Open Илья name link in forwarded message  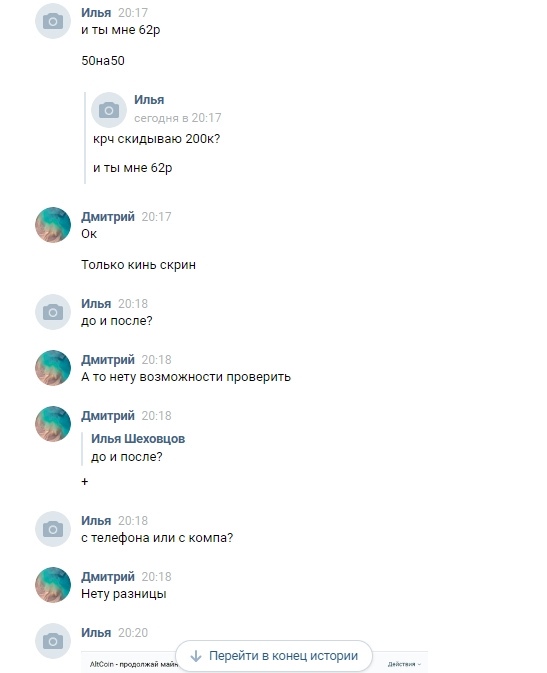point(149,100)
